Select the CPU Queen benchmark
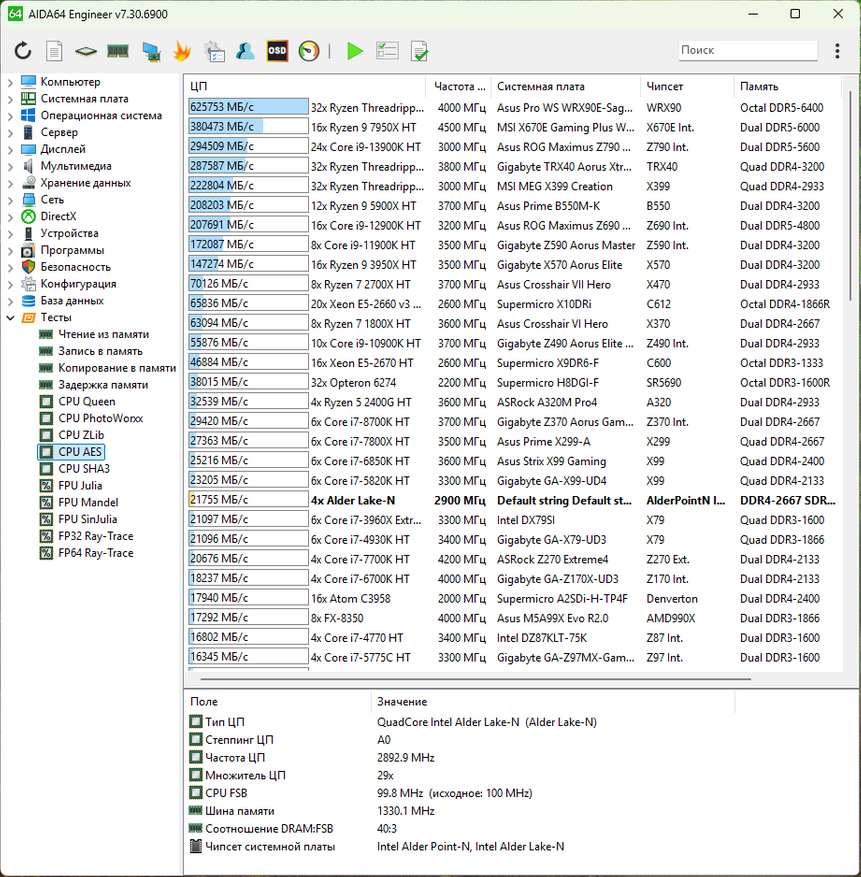The image size is (861, 877). pyautogui.click(x=87, y=401)
